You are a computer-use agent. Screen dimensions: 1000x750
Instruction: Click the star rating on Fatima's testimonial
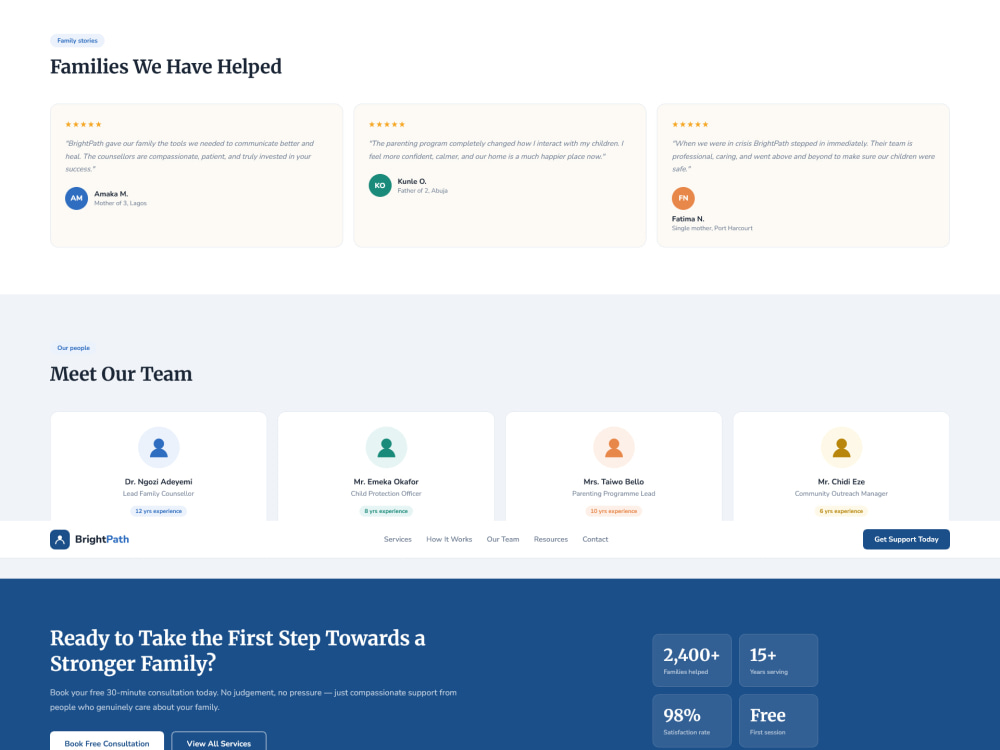coord(690,124)
